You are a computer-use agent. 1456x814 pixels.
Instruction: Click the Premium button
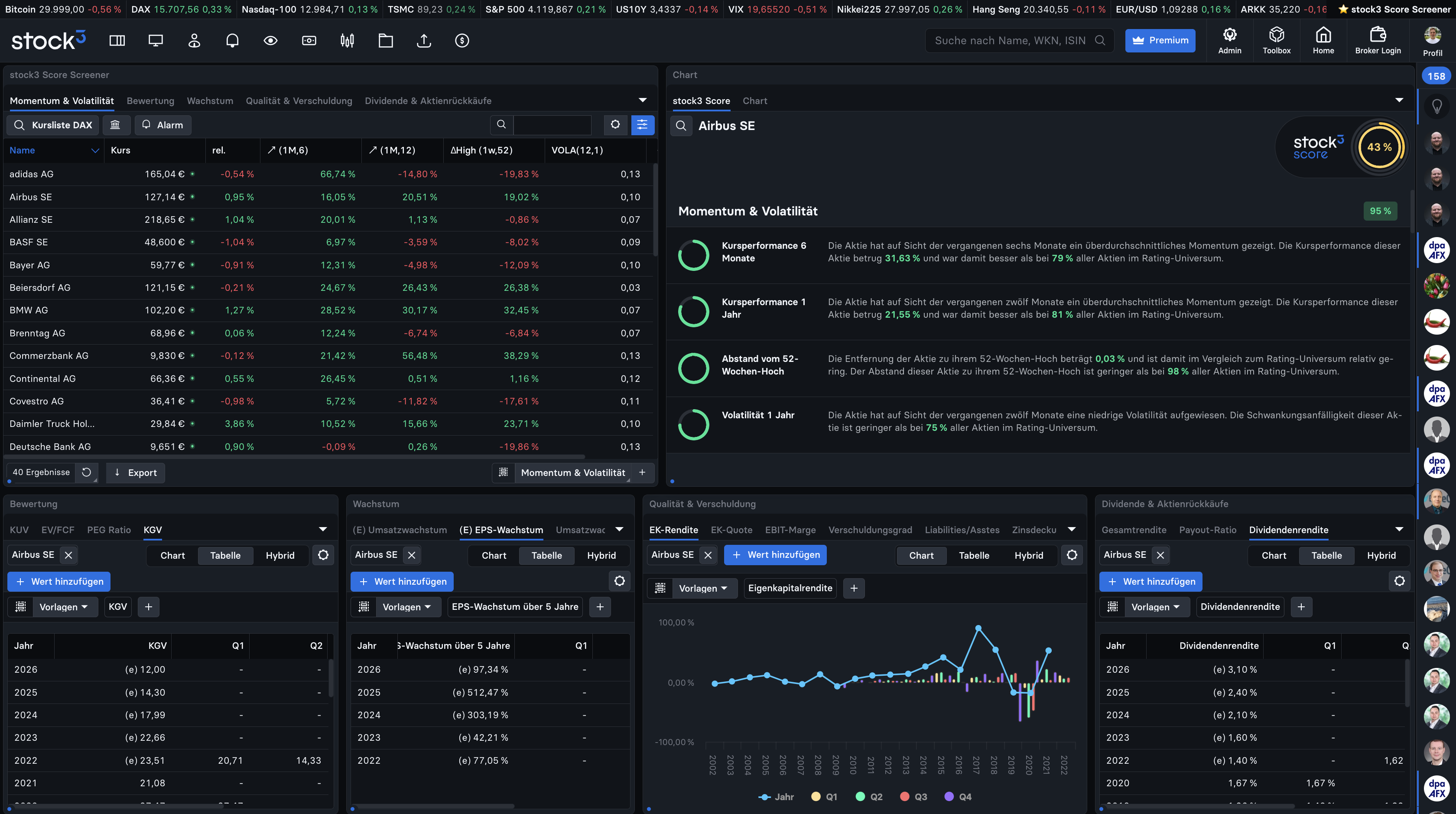[1160, 41]
